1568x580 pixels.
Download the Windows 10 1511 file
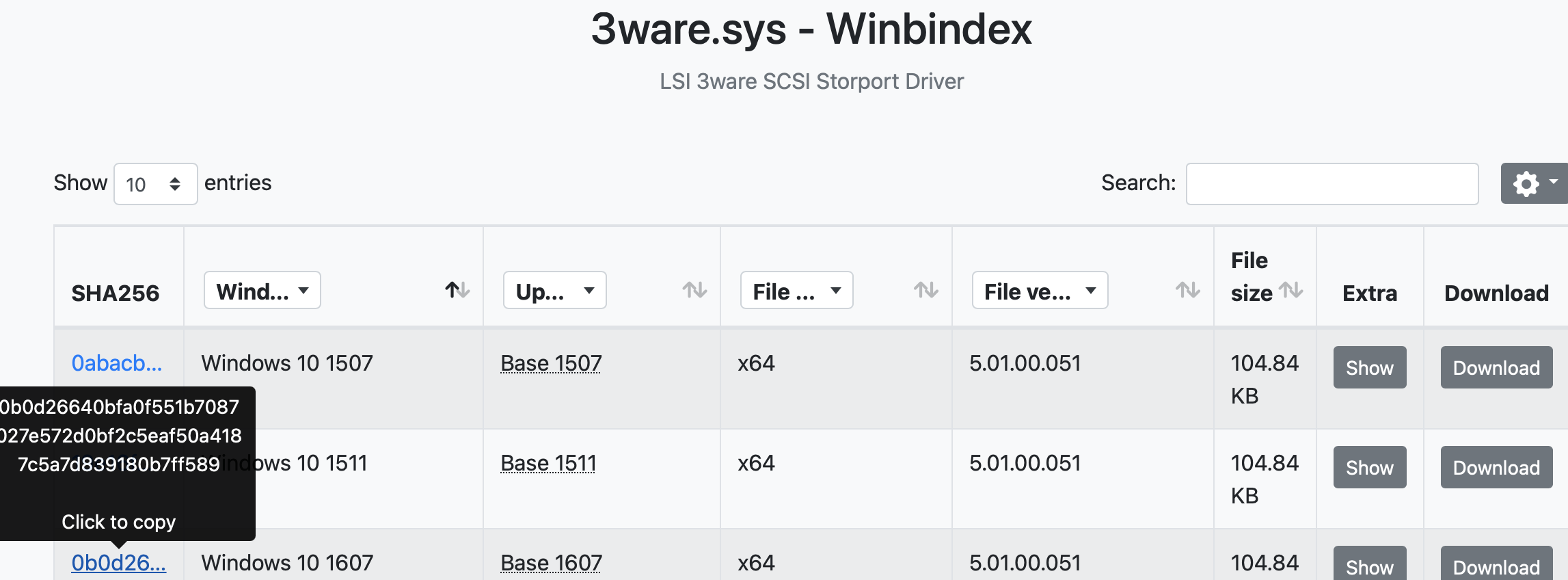[1497, 467]
